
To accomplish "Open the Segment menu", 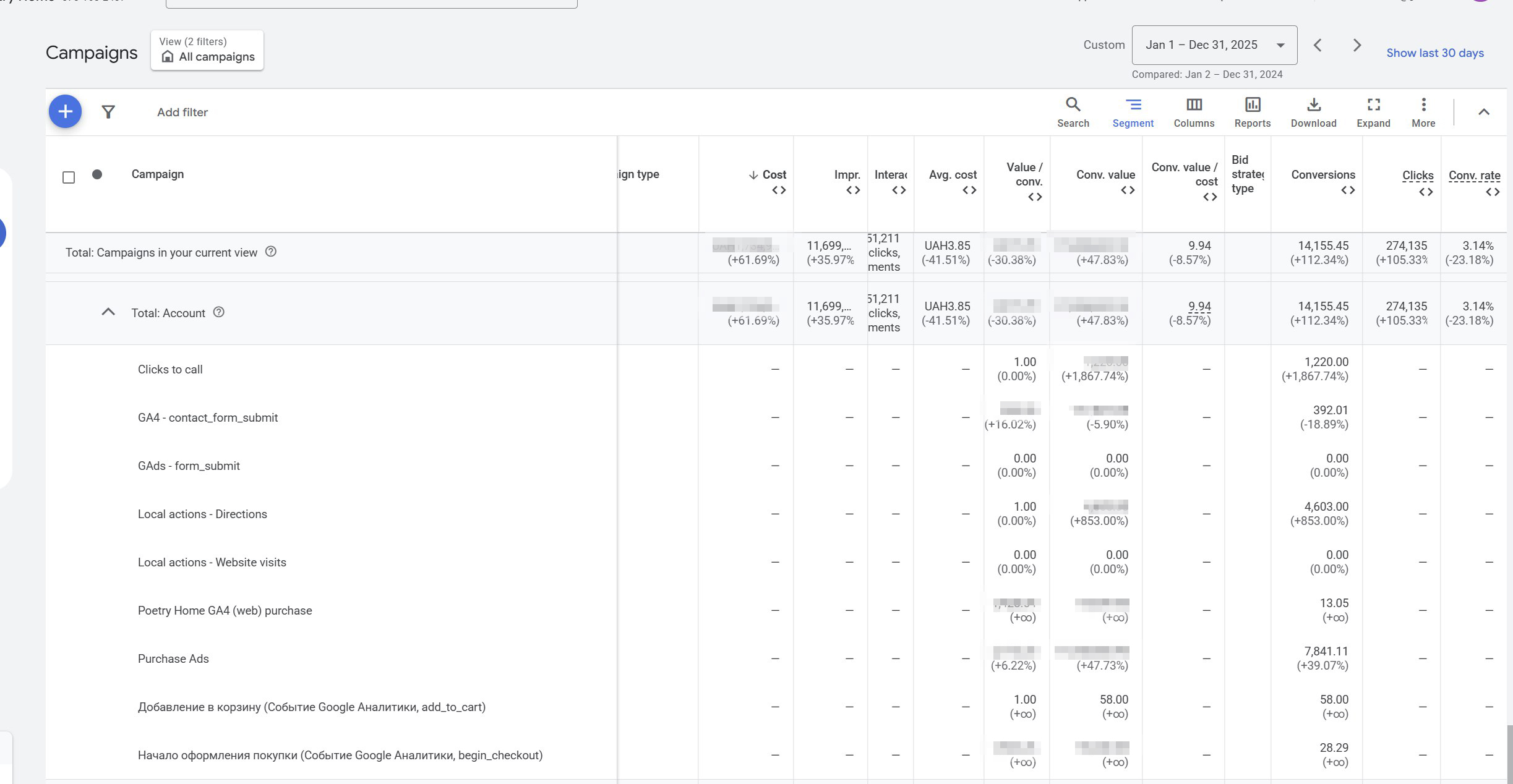I will [x=1133, y=112].
